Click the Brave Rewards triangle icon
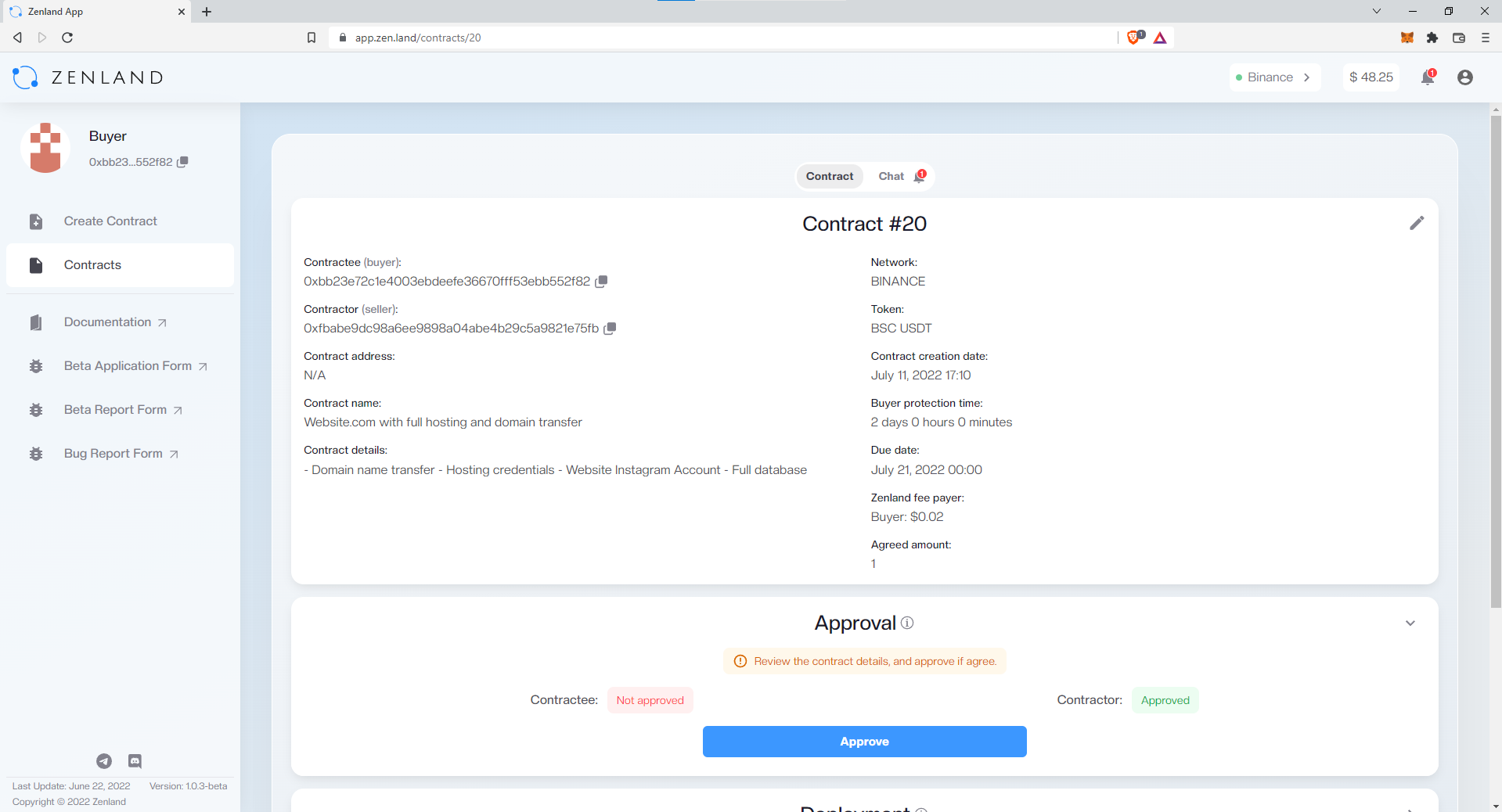This screenshot has height=812, width=1502. point(1160,38)
